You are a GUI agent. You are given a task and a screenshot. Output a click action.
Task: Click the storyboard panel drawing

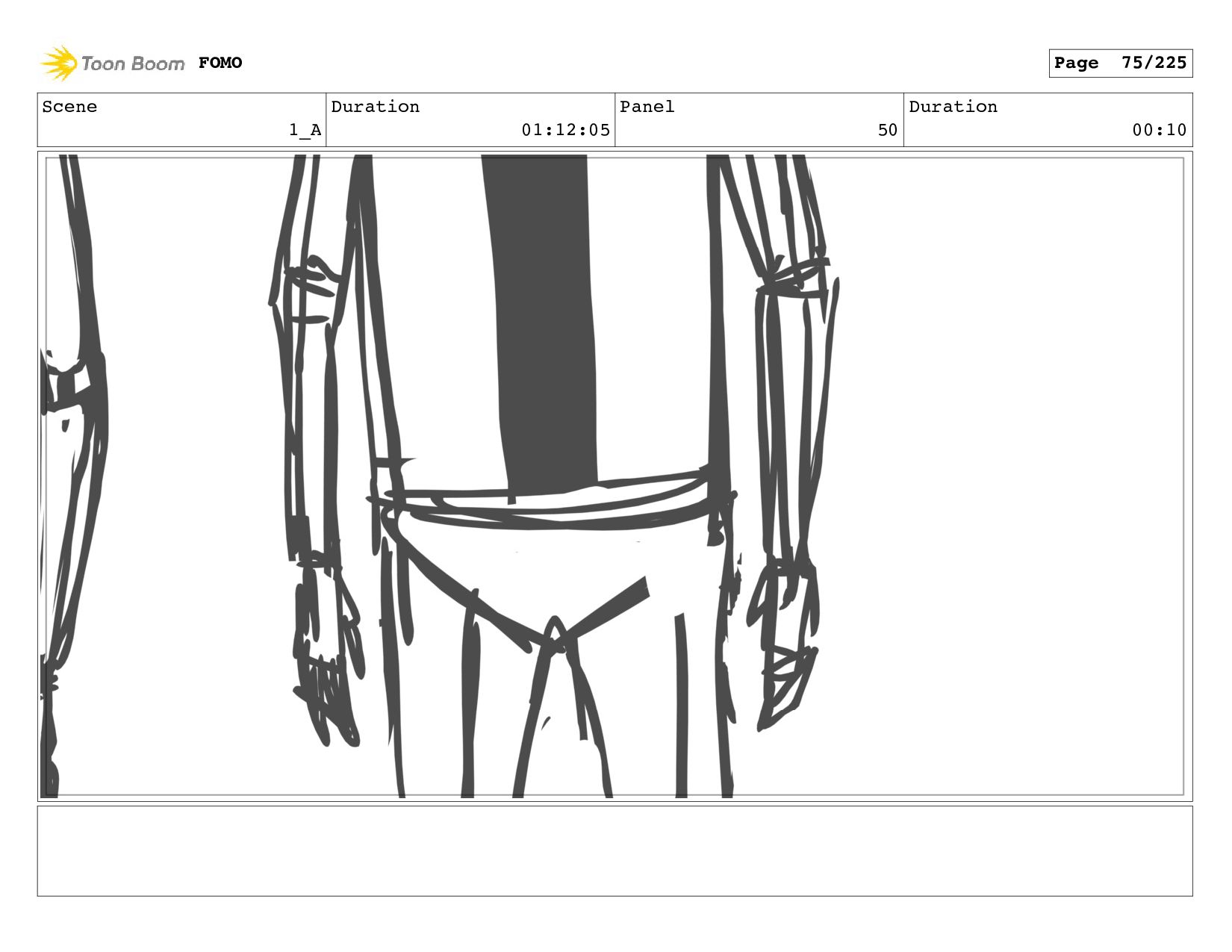[615, 476]
